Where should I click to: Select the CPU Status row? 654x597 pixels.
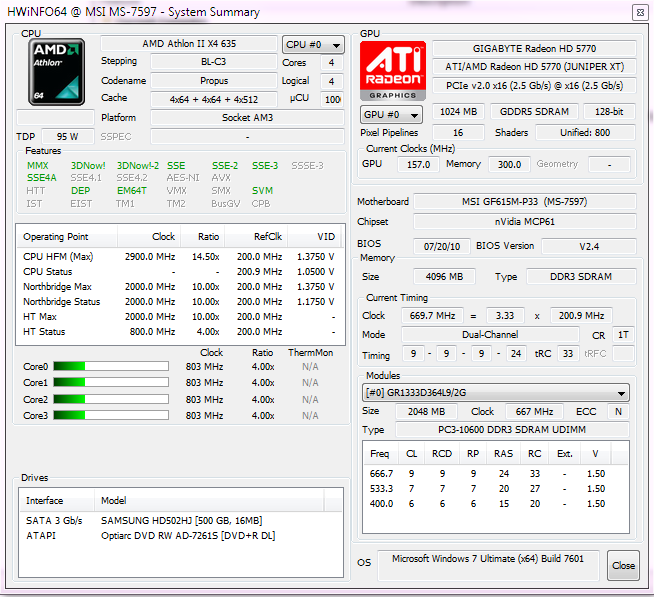point(179,272)
